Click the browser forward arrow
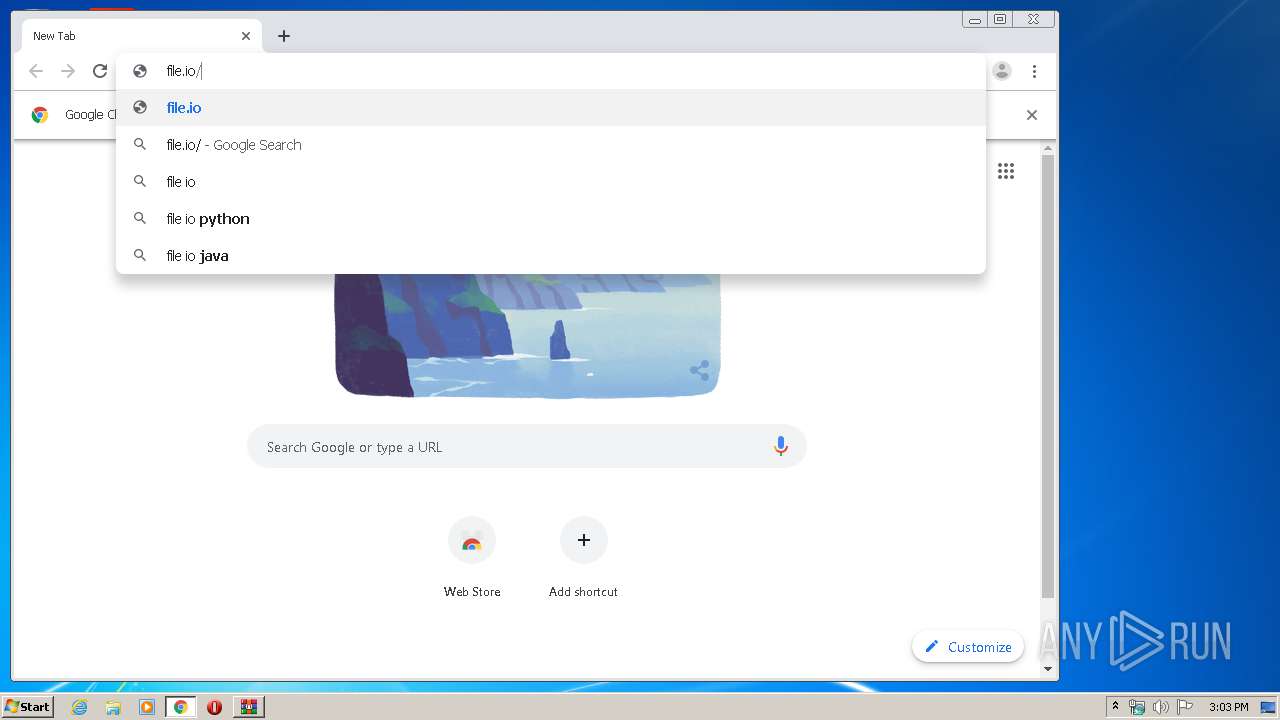 tap(68, 71)
